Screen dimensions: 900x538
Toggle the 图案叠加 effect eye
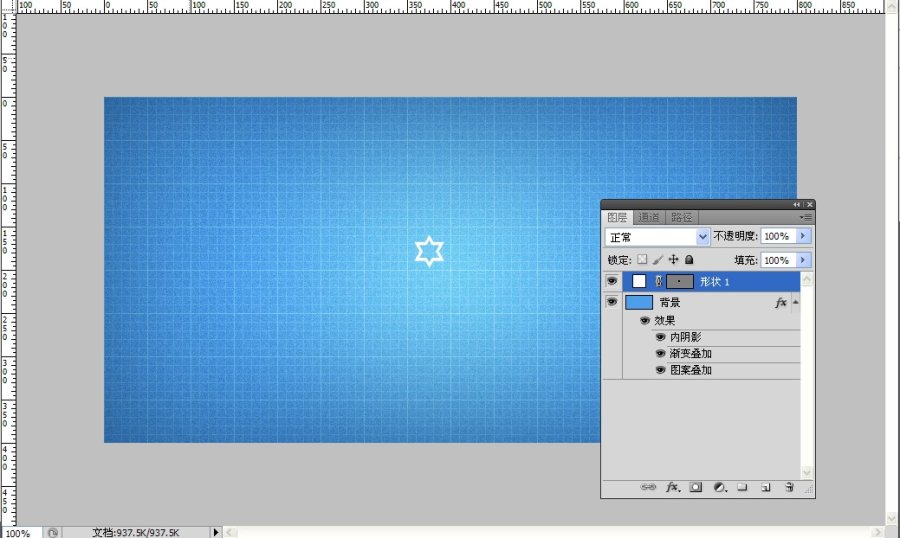(x=660, y=370)
